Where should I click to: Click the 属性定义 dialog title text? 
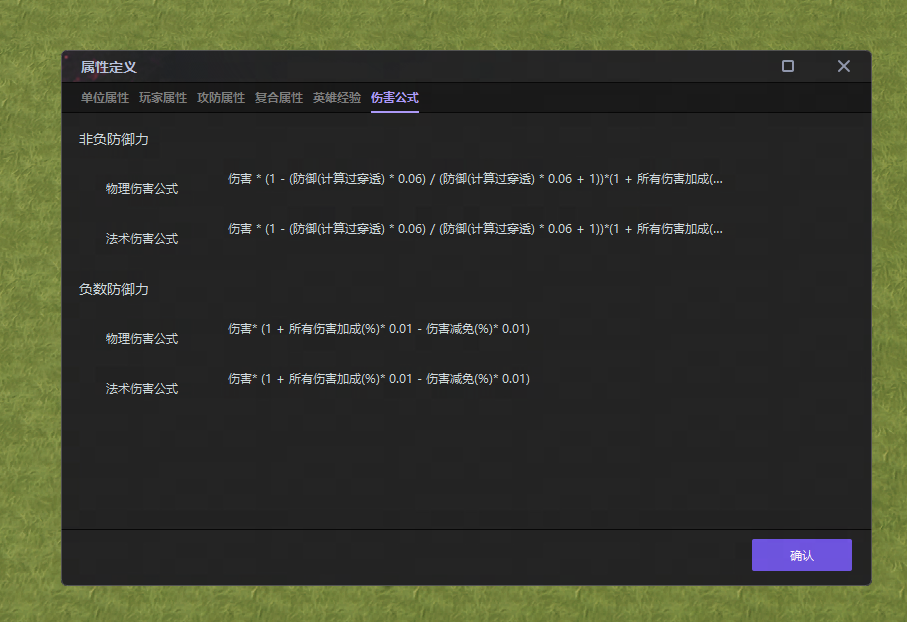pos(109,66)
